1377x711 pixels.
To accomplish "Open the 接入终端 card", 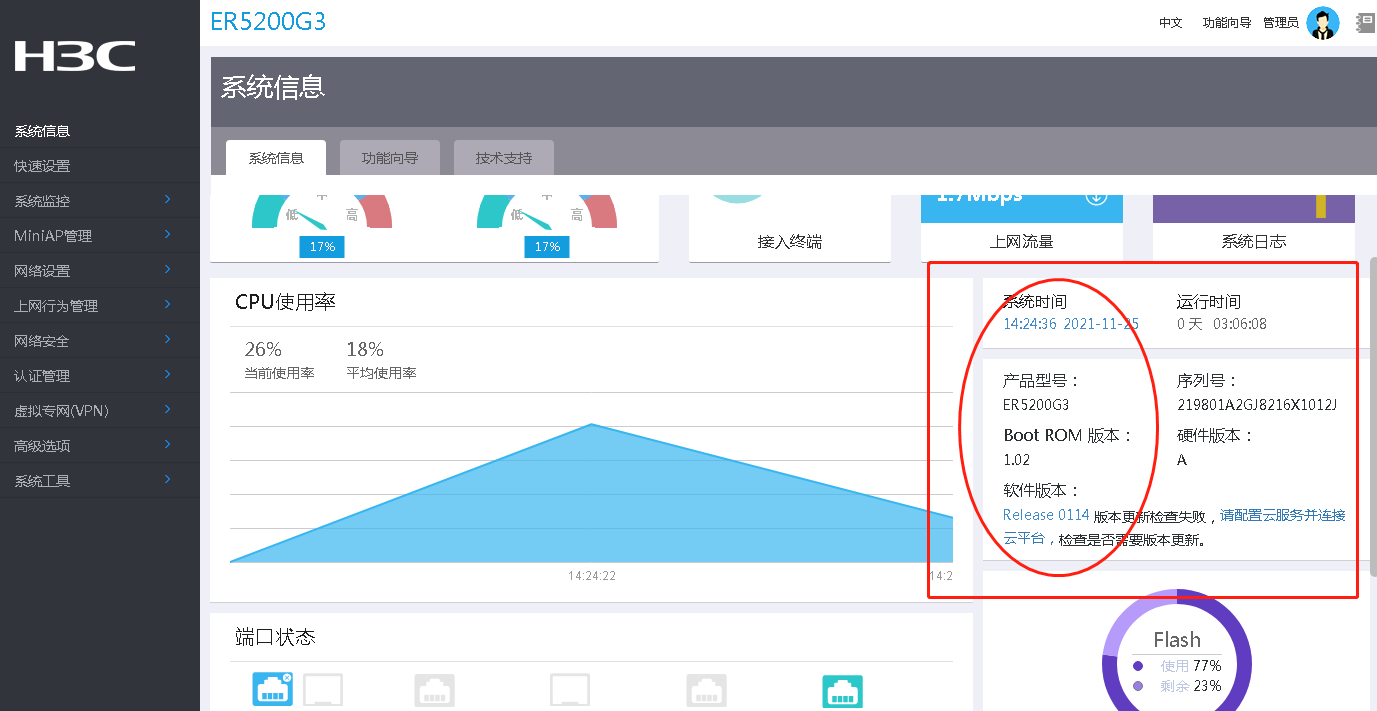I will click(x=790, y=228).
